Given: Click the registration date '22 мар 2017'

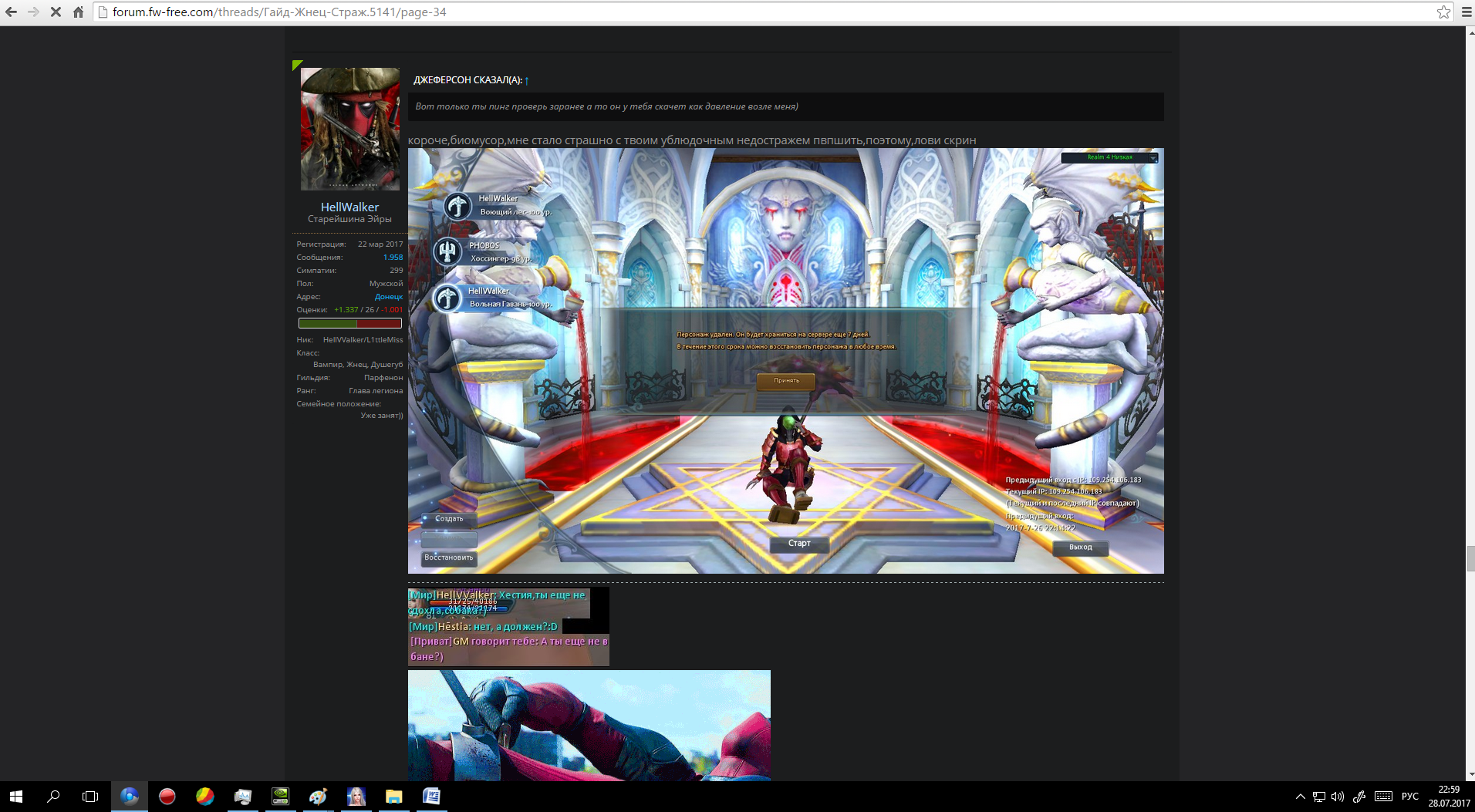Looking at the screenshot, I should coord(380,244).
